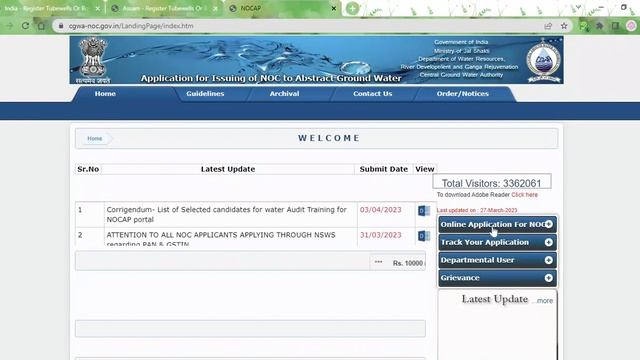
Task: Click the Home breadcrumb link
Action: [95, 138]
